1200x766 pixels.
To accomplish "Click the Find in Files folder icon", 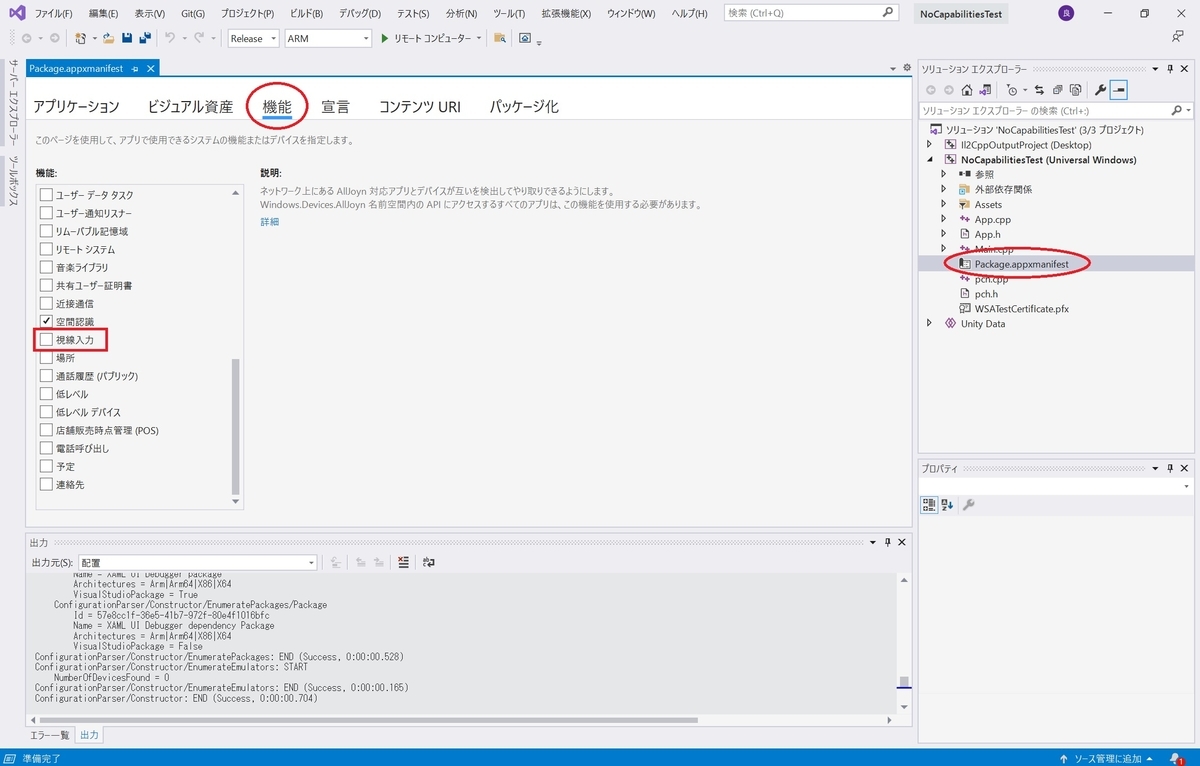I will click(499, 38).
